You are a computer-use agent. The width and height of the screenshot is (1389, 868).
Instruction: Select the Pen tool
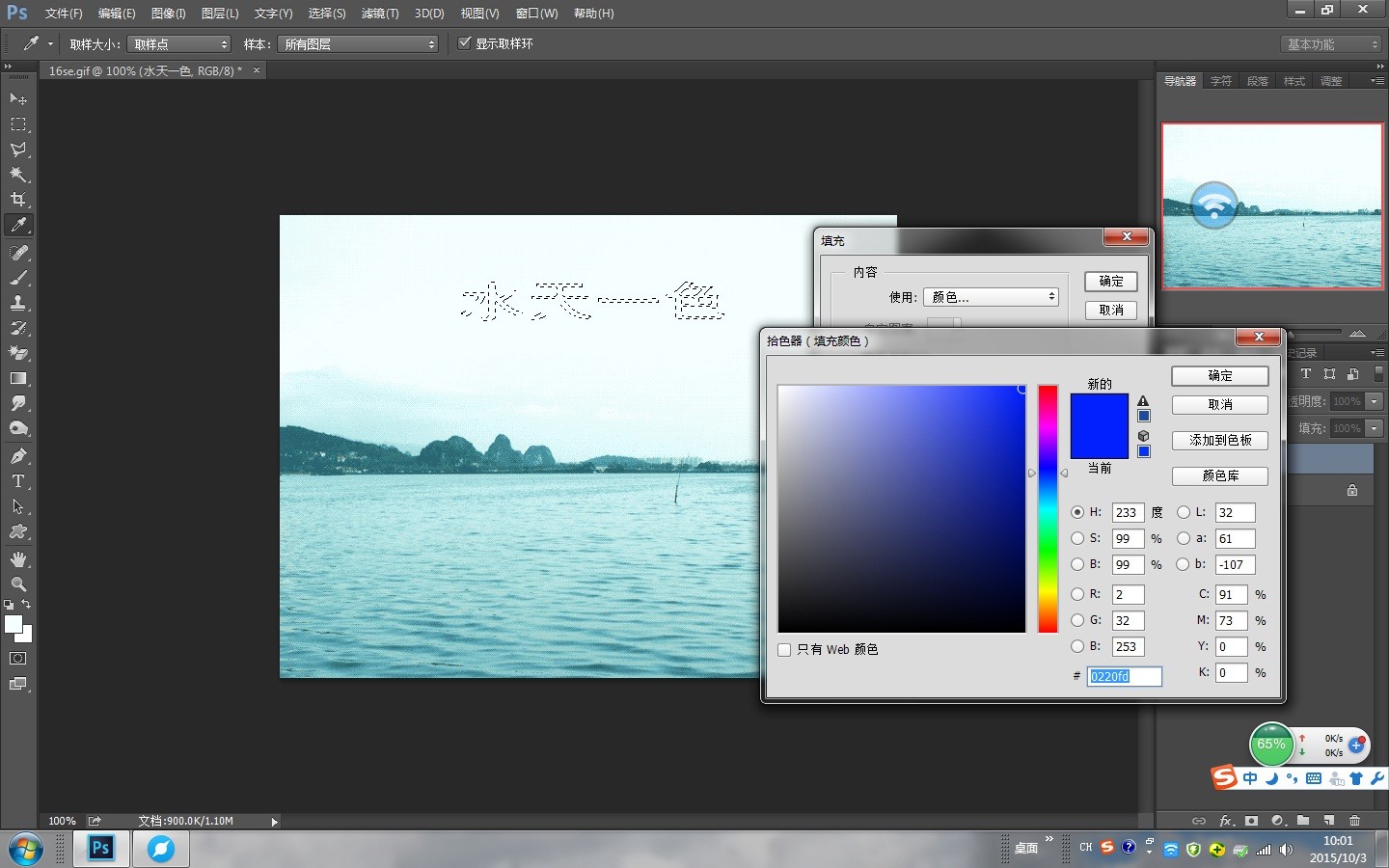click(x=18, y=456)
